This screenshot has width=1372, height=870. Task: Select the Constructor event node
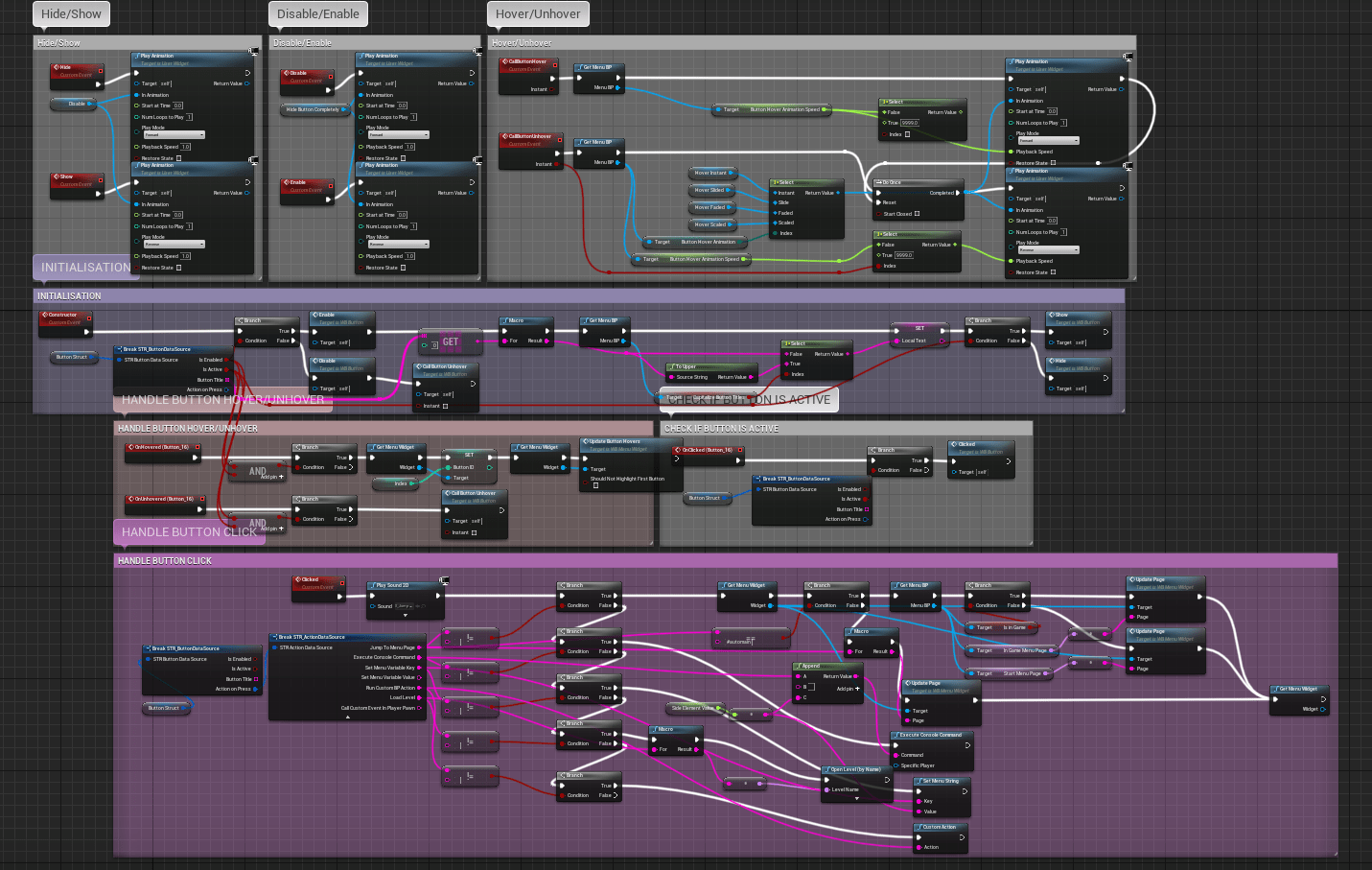point(63,315)
